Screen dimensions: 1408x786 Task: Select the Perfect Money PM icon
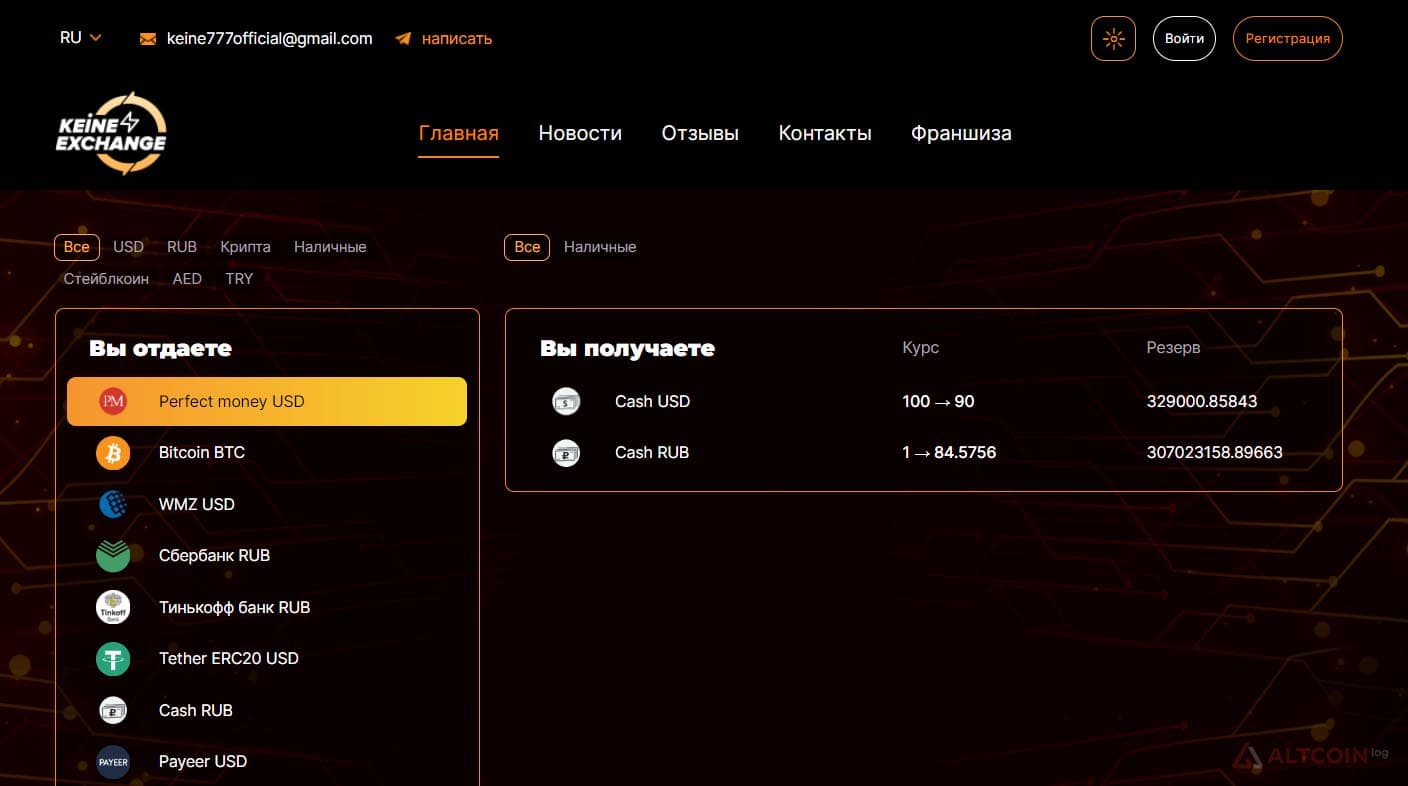tap(113, 401)
